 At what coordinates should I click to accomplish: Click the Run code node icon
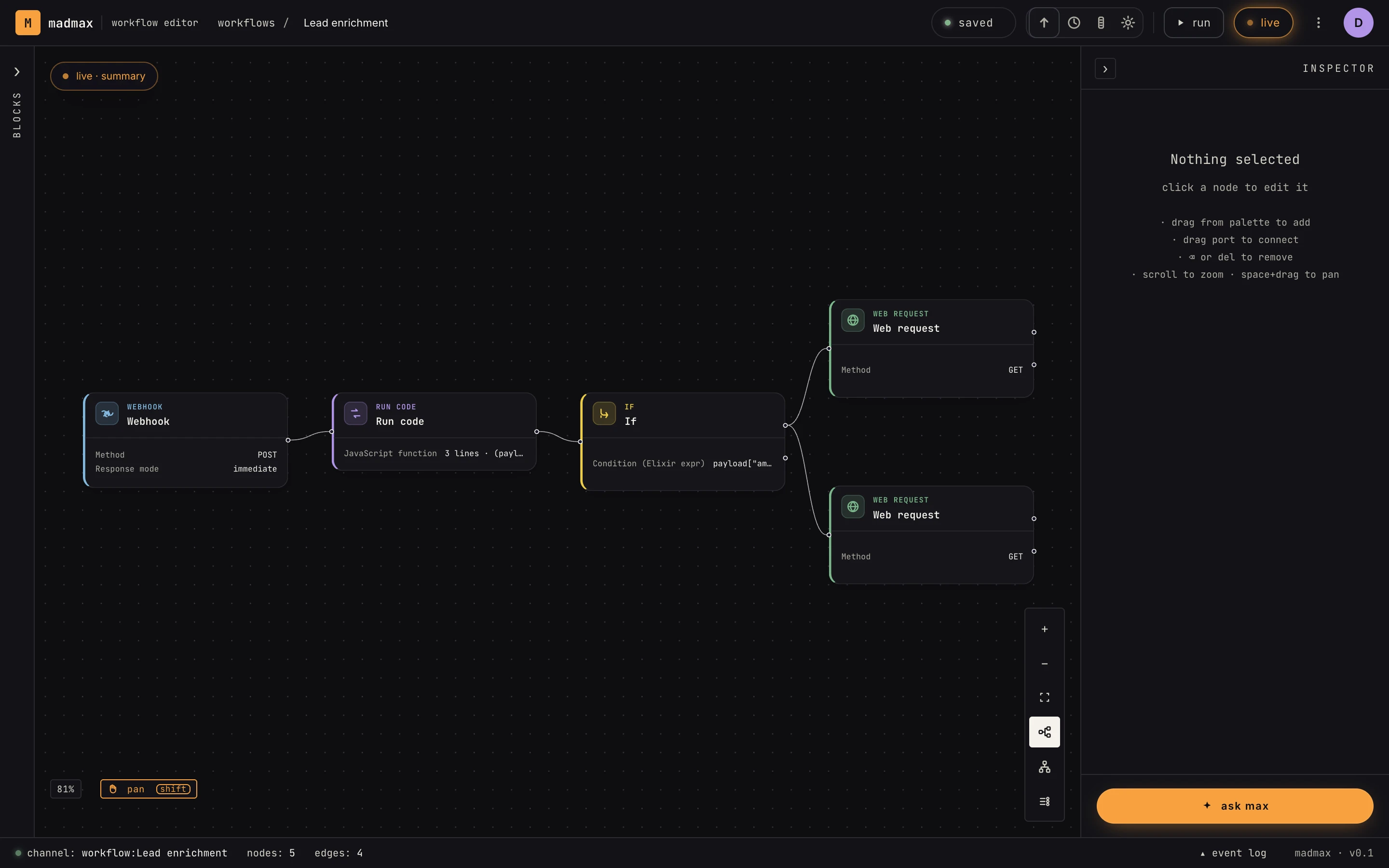point(355,413)
